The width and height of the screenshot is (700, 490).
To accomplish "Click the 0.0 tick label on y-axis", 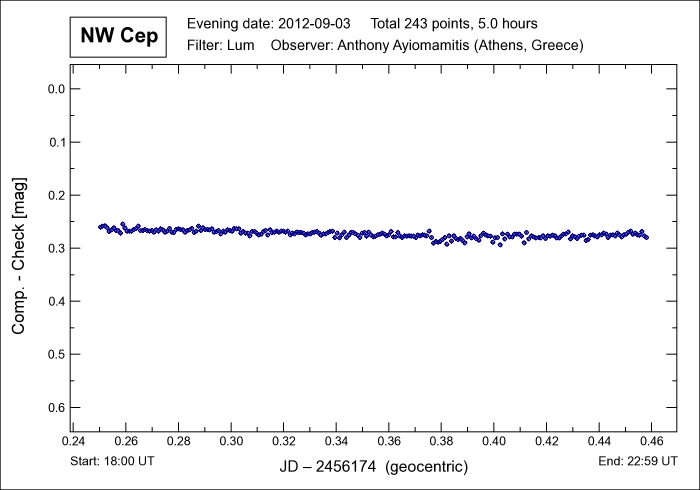I will click(57, 89).
